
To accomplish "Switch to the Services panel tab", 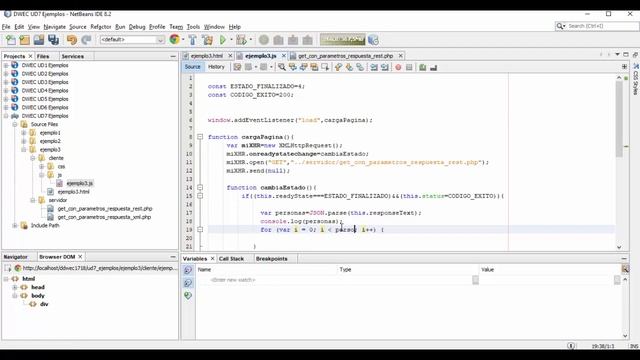I will [x=73, y=56].
